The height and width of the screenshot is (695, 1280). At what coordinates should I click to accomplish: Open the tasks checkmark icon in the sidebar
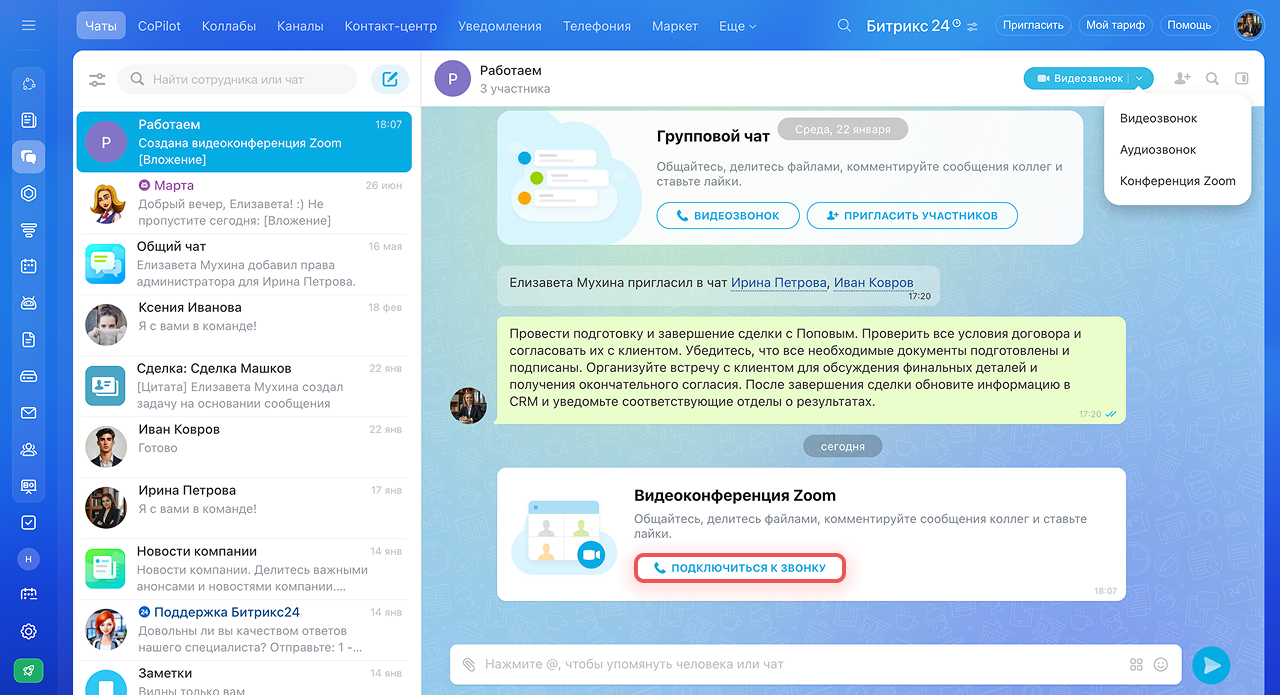click(28, 522)
